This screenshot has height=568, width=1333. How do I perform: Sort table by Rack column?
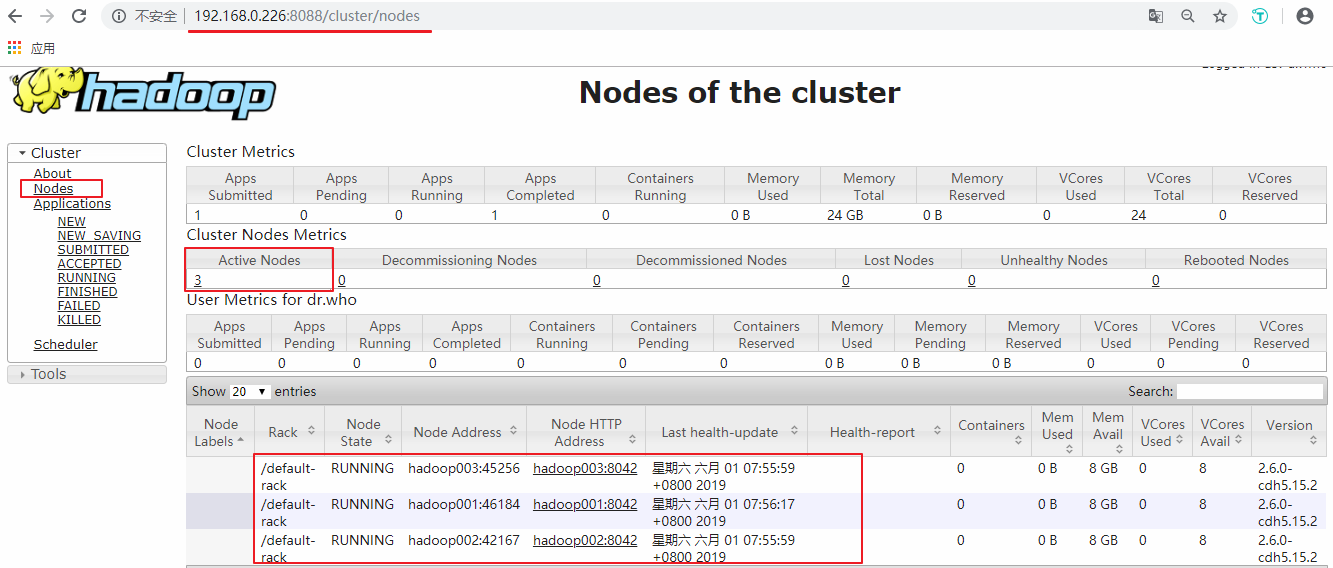[x=291, y=432]
